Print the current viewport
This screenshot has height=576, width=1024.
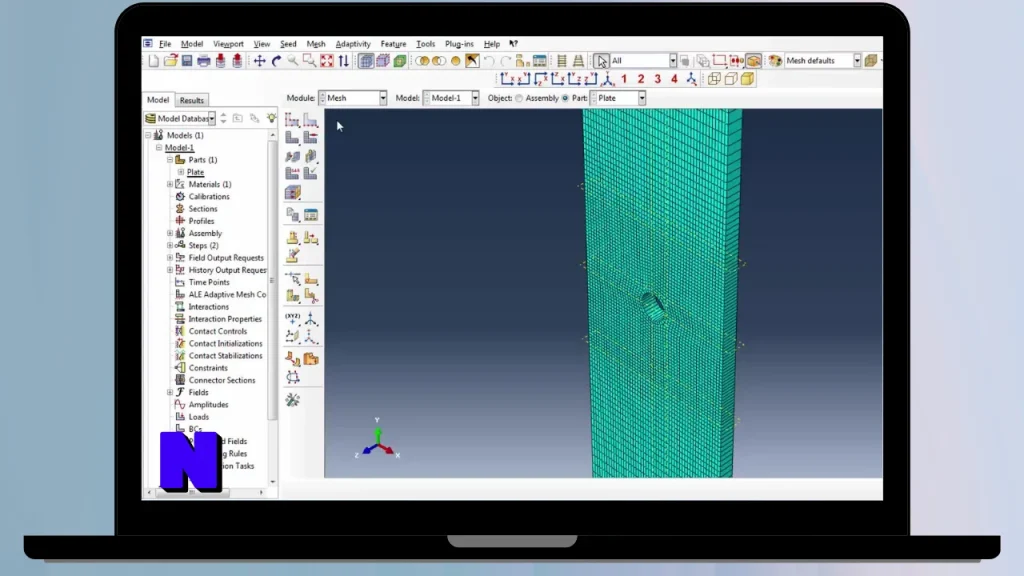click(x=204, y=61)
